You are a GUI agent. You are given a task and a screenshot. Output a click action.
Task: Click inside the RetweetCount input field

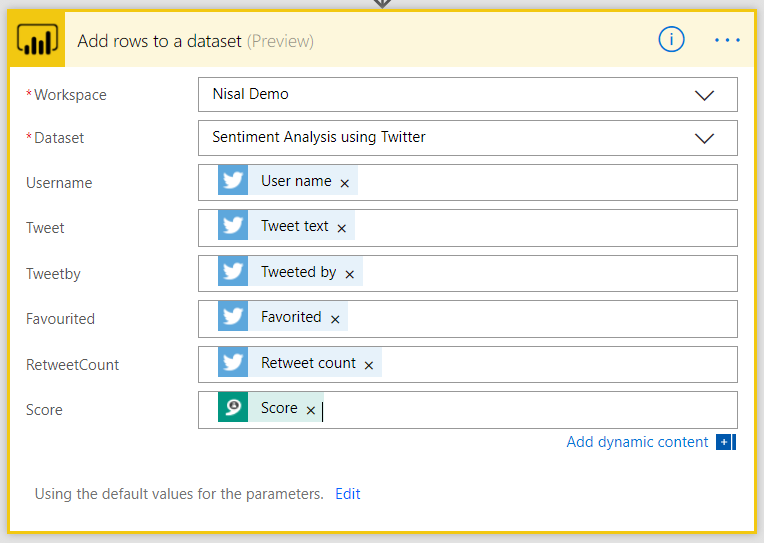468,365
